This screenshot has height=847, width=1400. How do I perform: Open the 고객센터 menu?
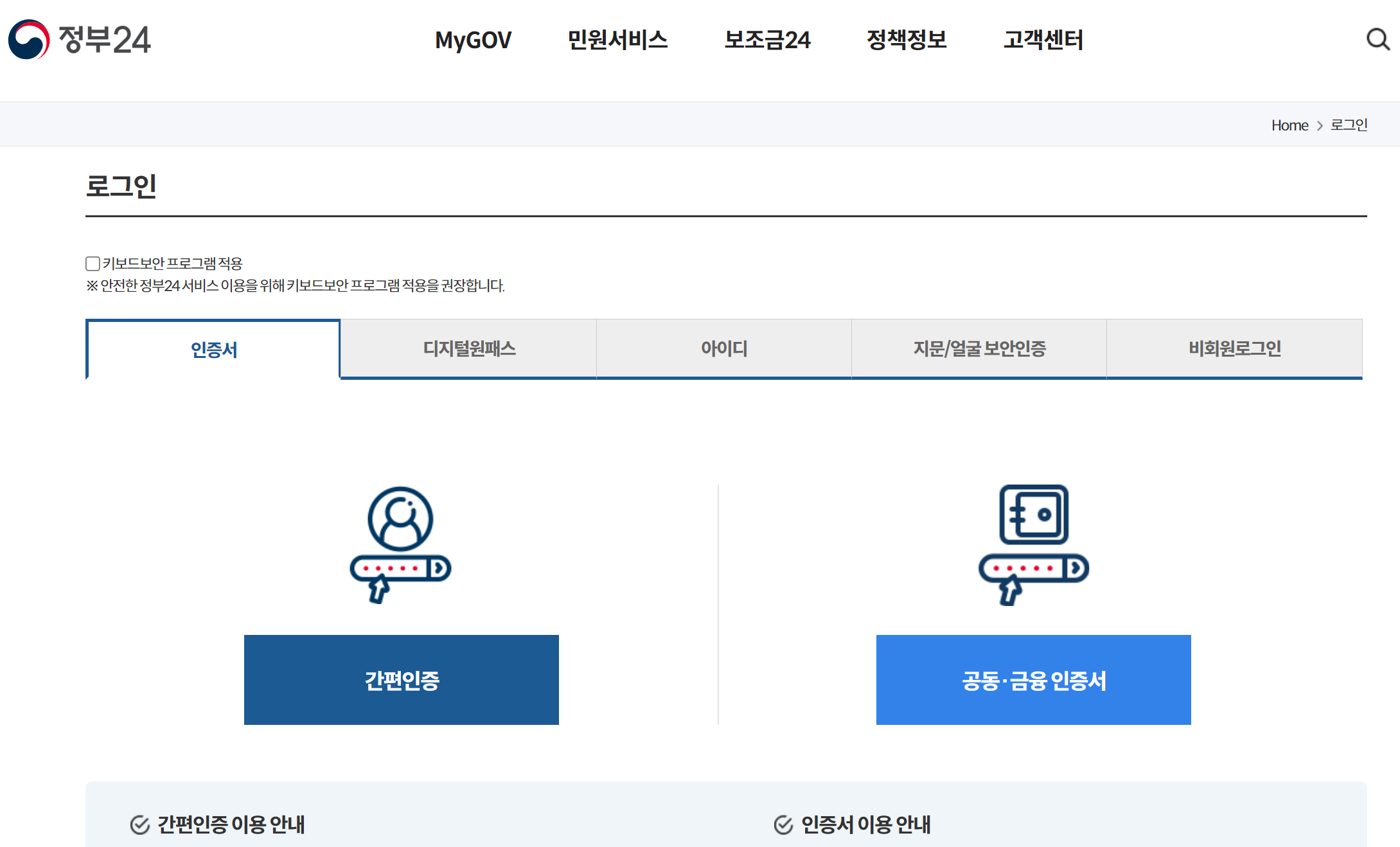point(1043,40)
